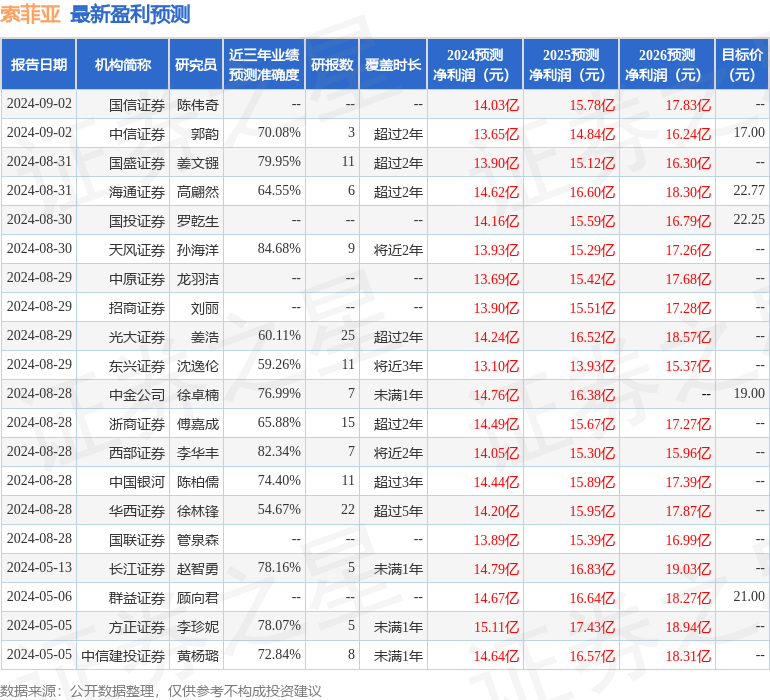Viewport: 770px width, 700px height.
Task: Click researcher name 顾向君
Action: (x=198, y=598)
